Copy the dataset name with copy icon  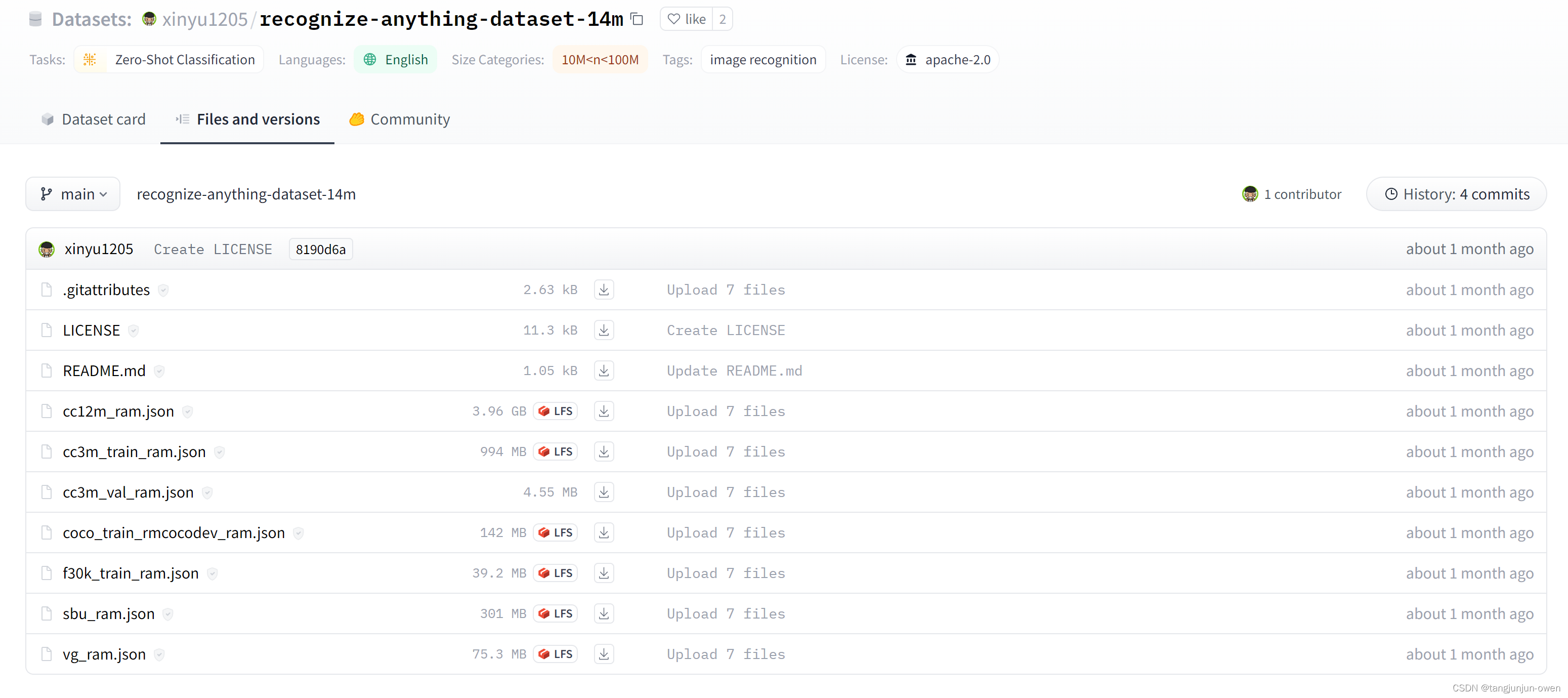637,19
